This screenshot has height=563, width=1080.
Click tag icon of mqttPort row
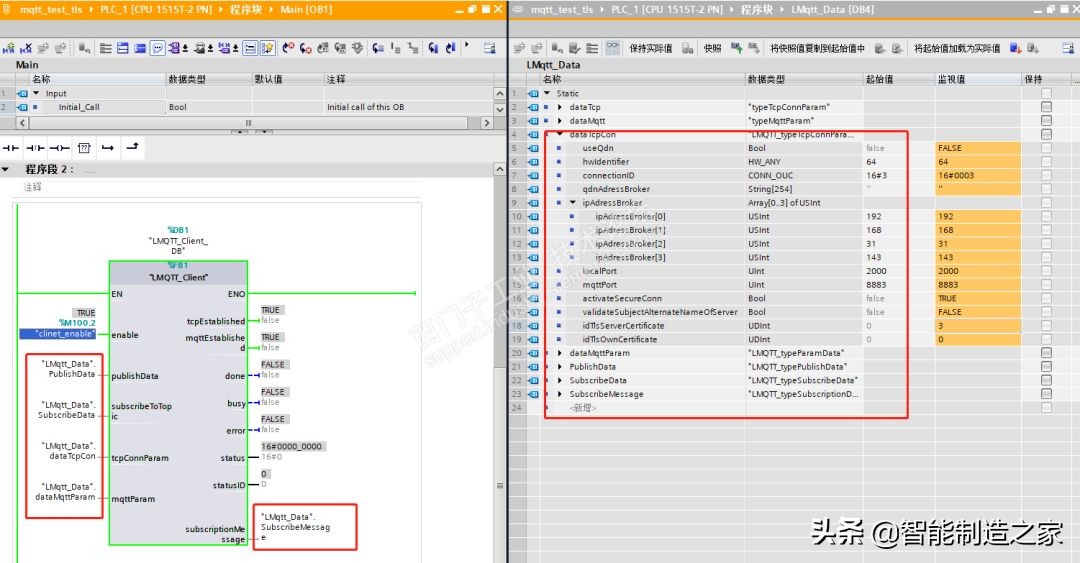533,285
